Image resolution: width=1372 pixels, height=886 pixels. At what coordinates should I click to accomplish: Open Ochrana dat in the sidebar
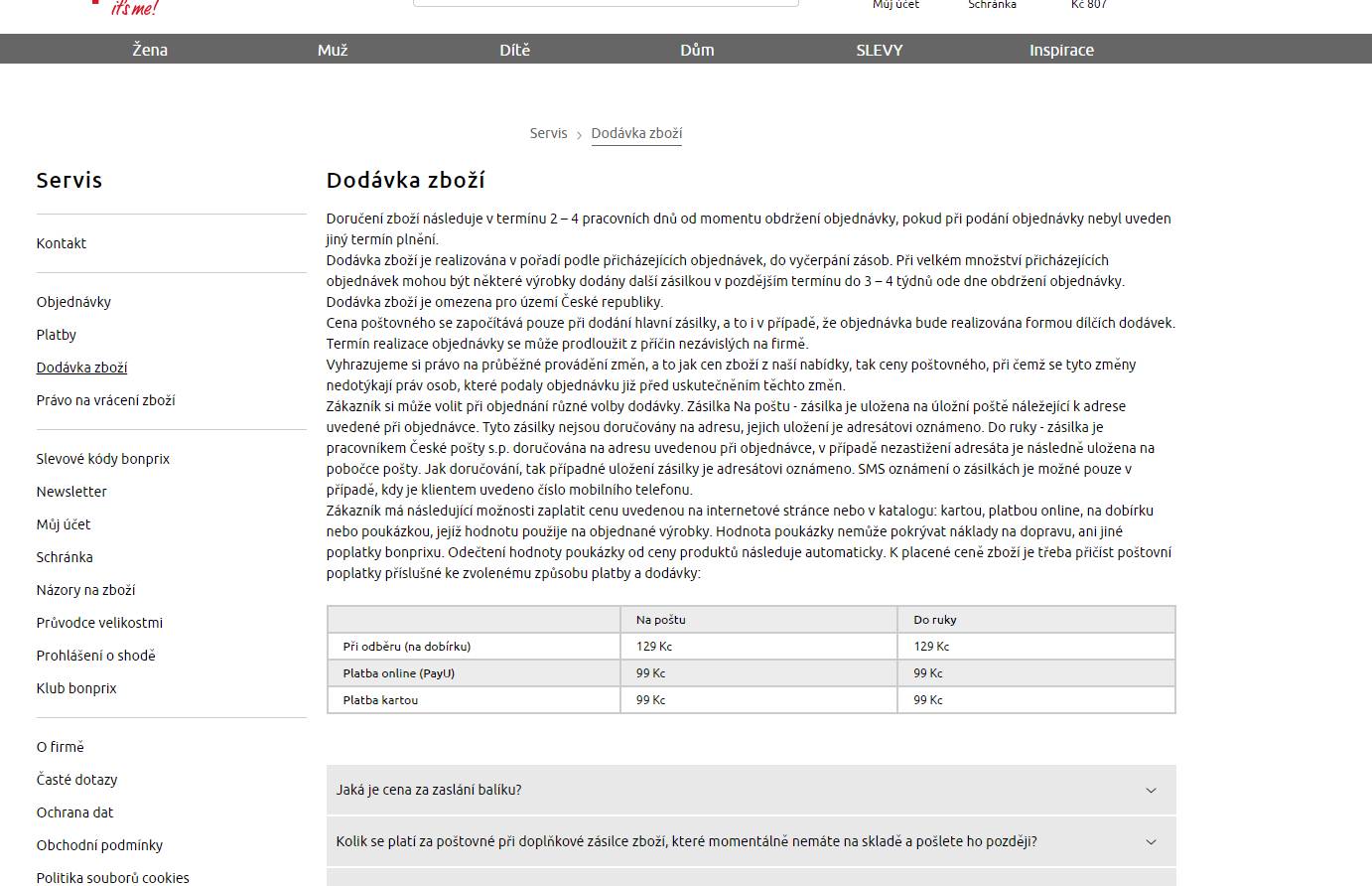click(x=74, y=812)
